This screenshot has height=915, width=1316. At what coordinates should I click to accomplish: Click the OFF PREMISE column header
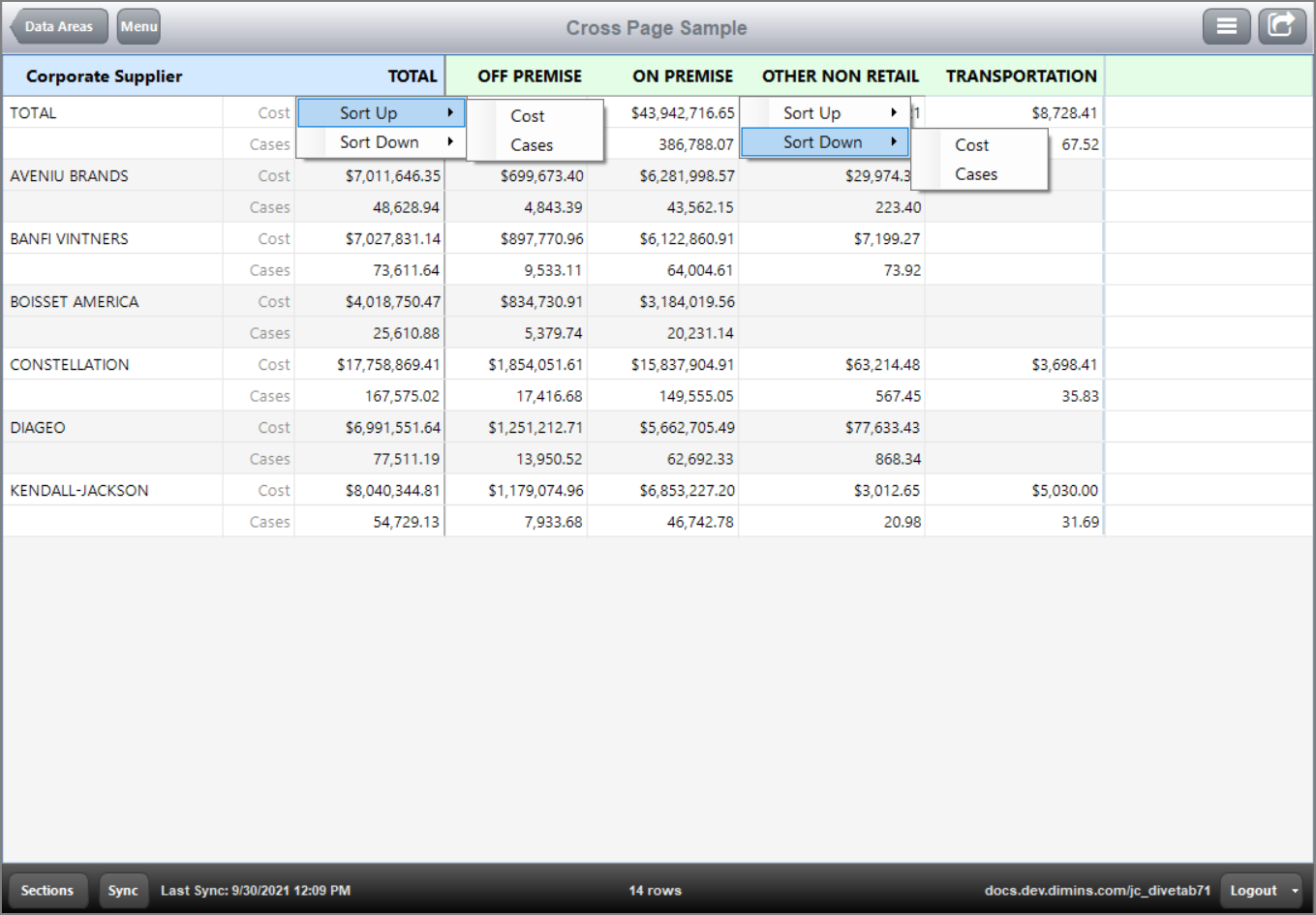pos(530,76)
